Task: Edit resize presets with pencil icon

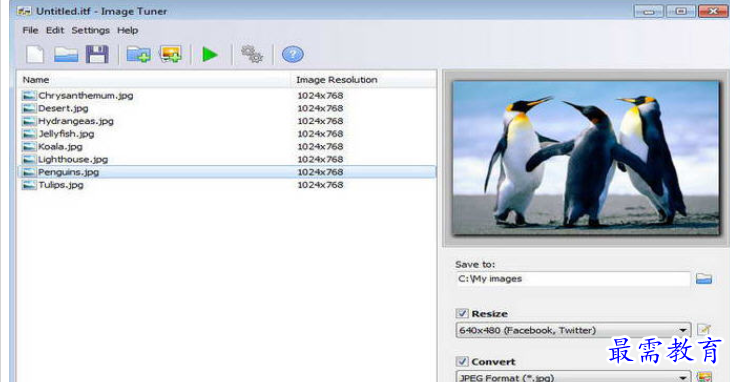Action: pos(704,330)
